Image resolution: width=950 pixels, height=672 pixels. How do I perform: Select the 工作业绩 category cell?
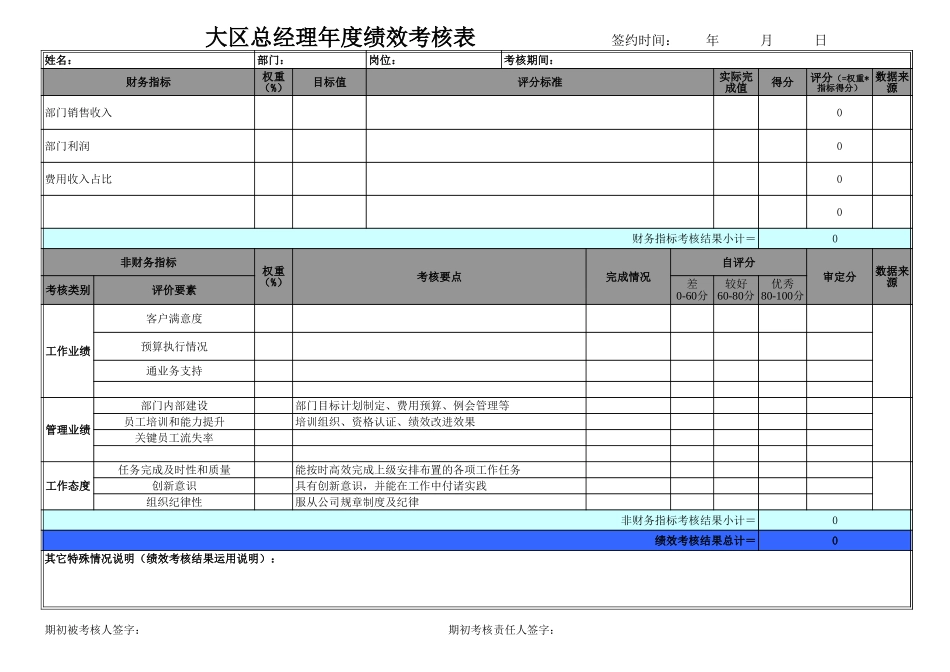[68, 351]
